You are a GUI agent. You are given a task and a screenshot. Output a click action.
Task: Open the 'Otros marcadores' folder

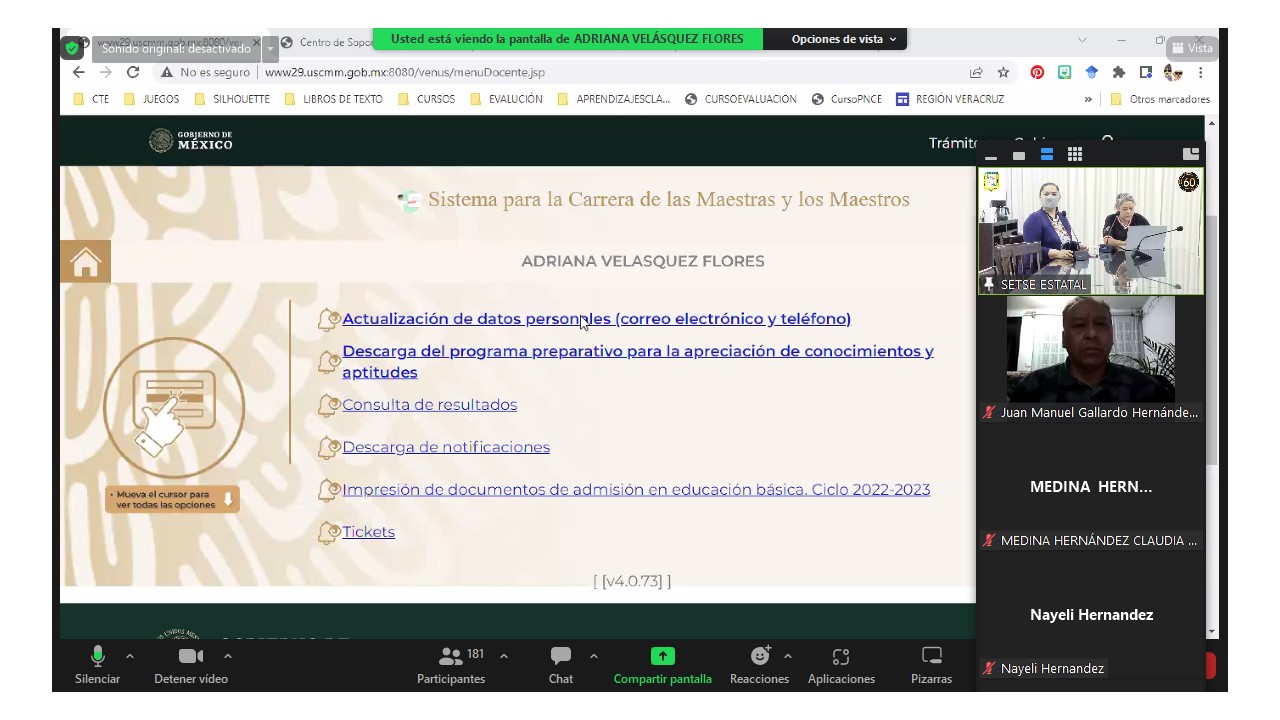(1160, 99)
